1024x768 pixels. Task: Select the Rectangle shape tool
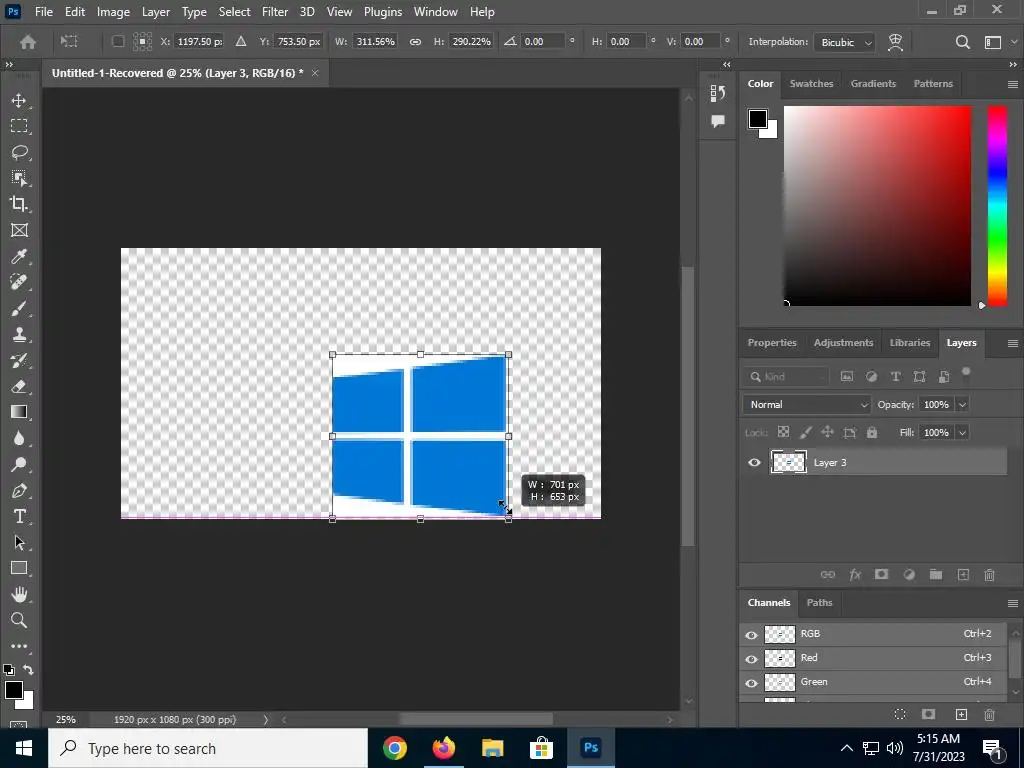tap(19, 568)
